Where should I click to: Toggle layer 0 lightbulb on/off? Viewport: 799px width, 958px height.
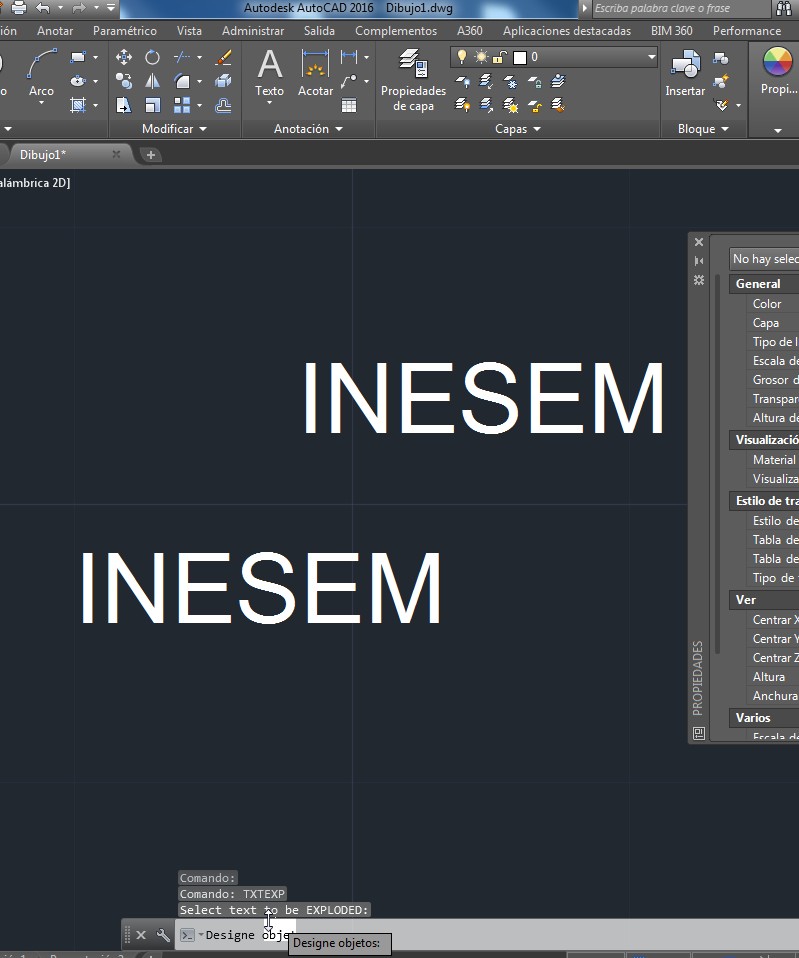[462, 57]
